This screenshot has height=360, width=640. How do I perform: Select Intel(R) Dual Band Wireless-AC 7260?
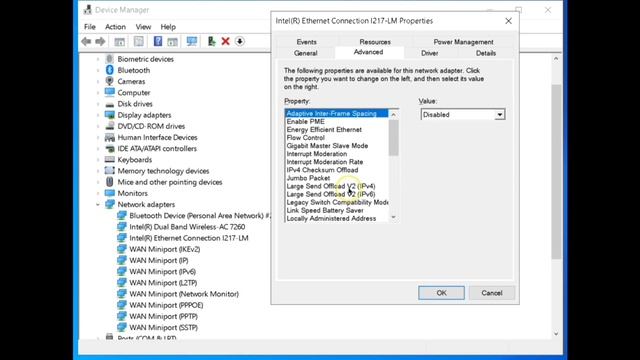coord(187,227)
